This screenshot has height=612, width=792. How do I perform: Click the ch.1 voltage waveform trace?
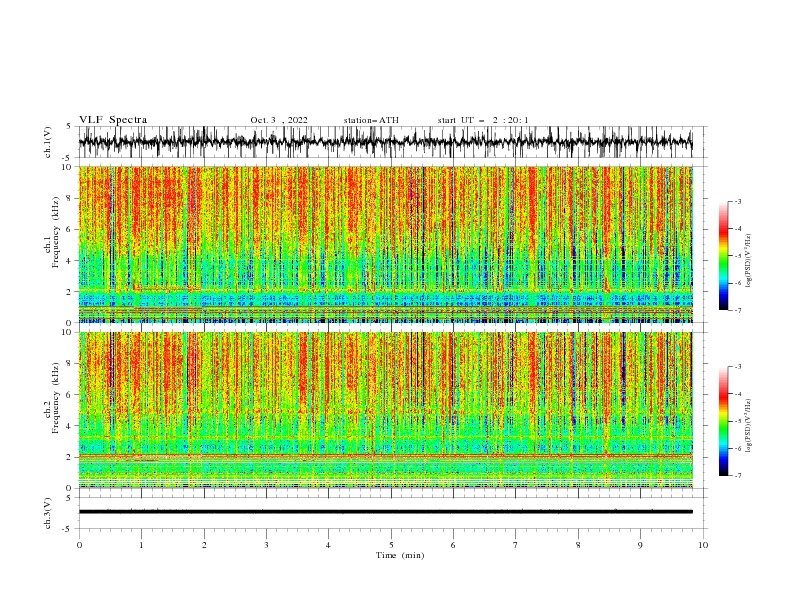(386, 142)
